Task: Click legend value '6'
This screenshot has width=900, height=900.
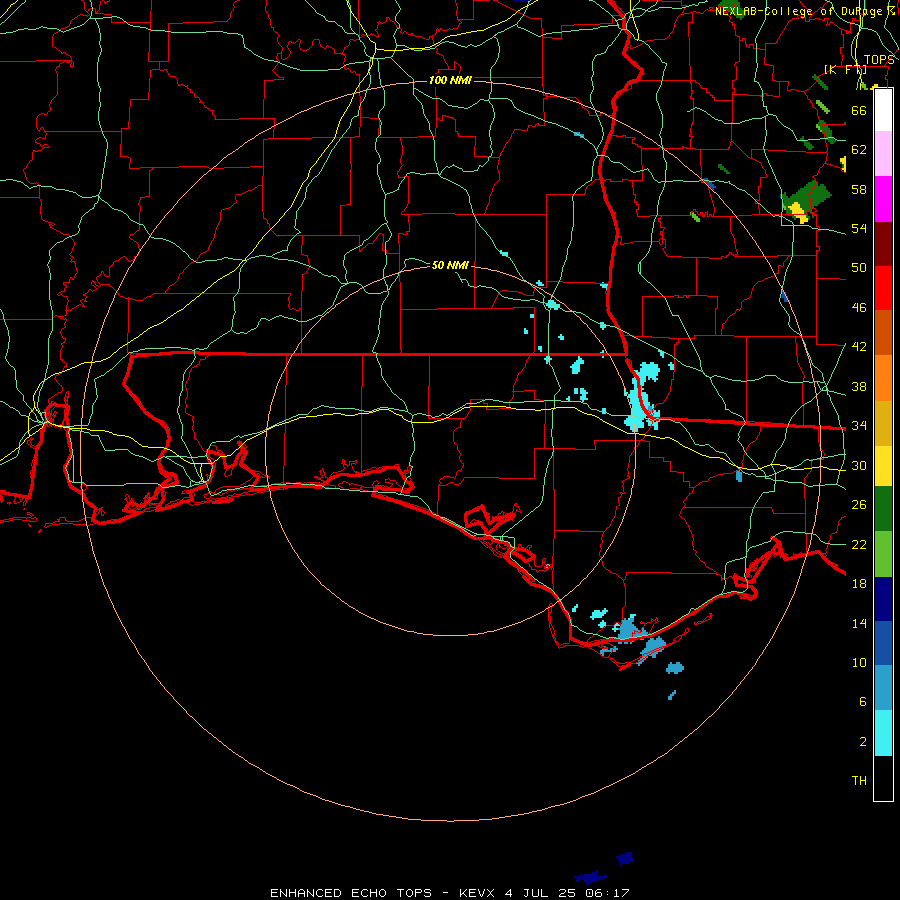Action: click(863, 702)
